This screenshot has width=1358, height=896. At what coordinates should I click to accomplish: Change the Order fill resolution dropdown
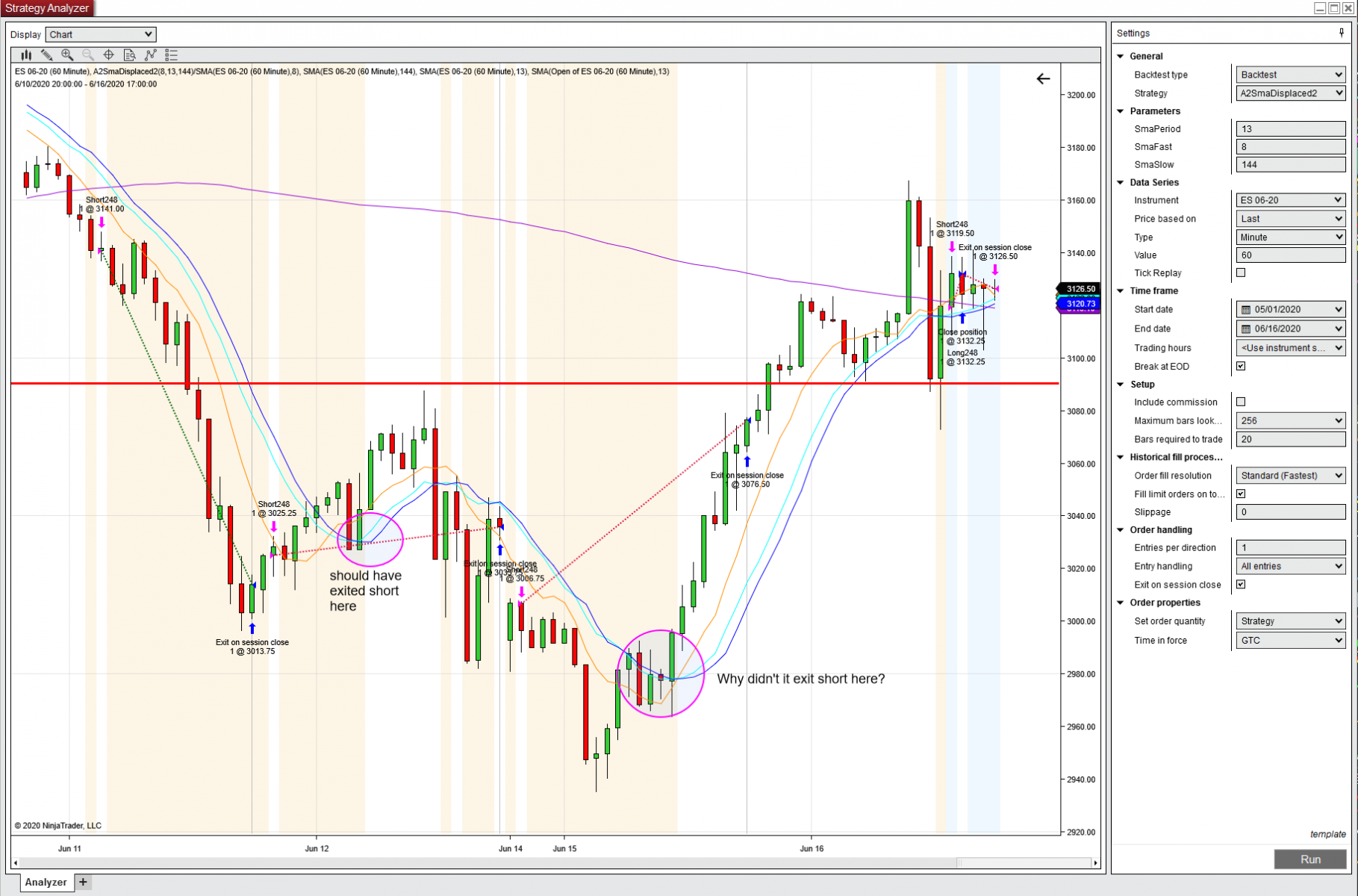[1291, 476]
